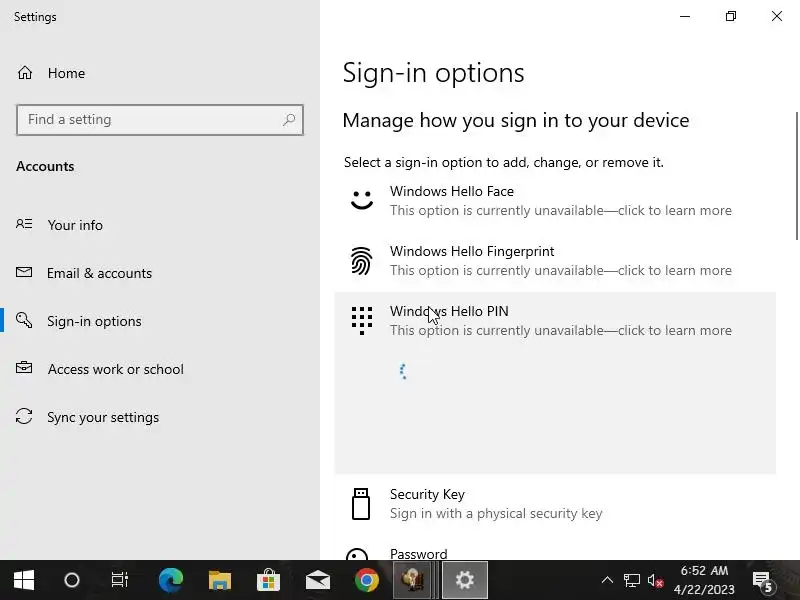800x600 pixels.
Task: Open Task View in taskbar
Action: 120,580
